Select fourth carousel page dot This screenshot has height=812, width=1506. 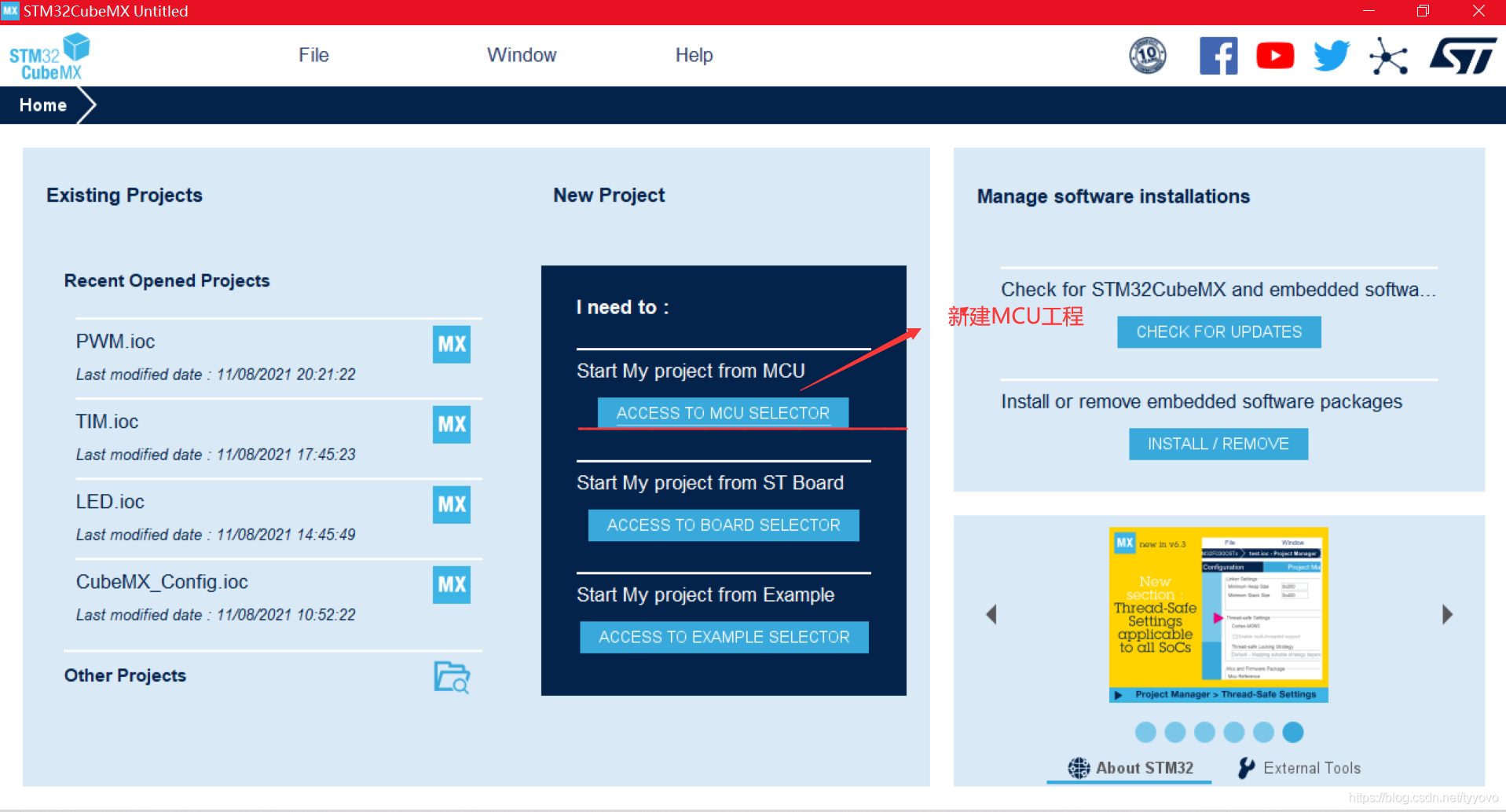click(1234, 732)
